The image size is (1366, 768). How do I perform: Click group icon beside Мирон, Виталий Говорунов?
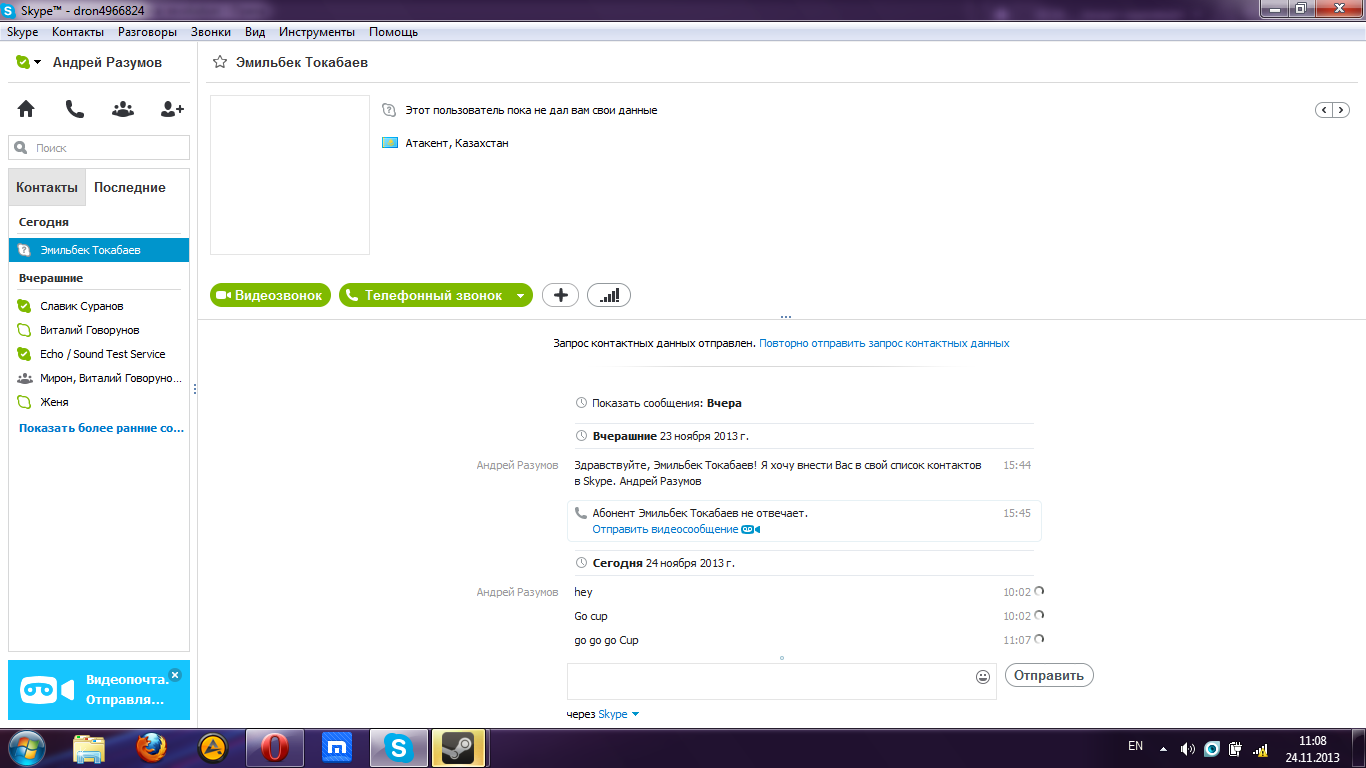pos(24,378)
